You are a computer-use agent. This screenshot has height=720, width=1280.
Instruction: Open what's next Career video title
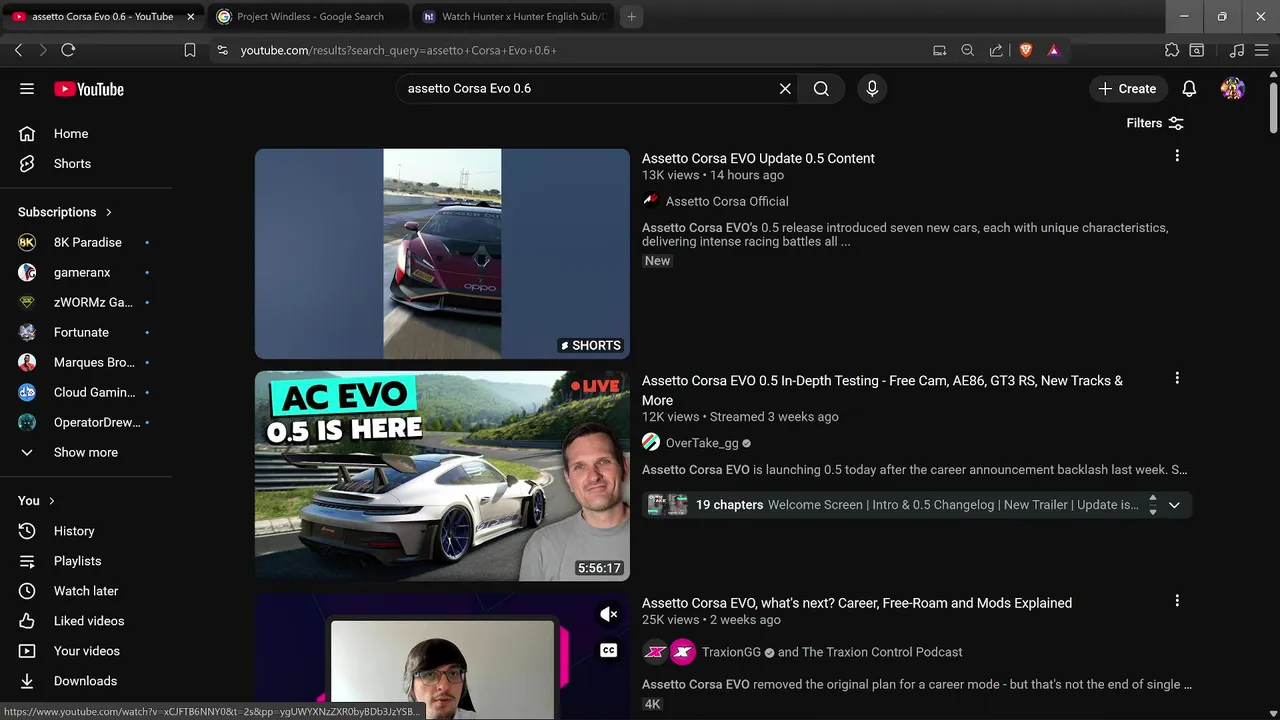coord(857,603)
